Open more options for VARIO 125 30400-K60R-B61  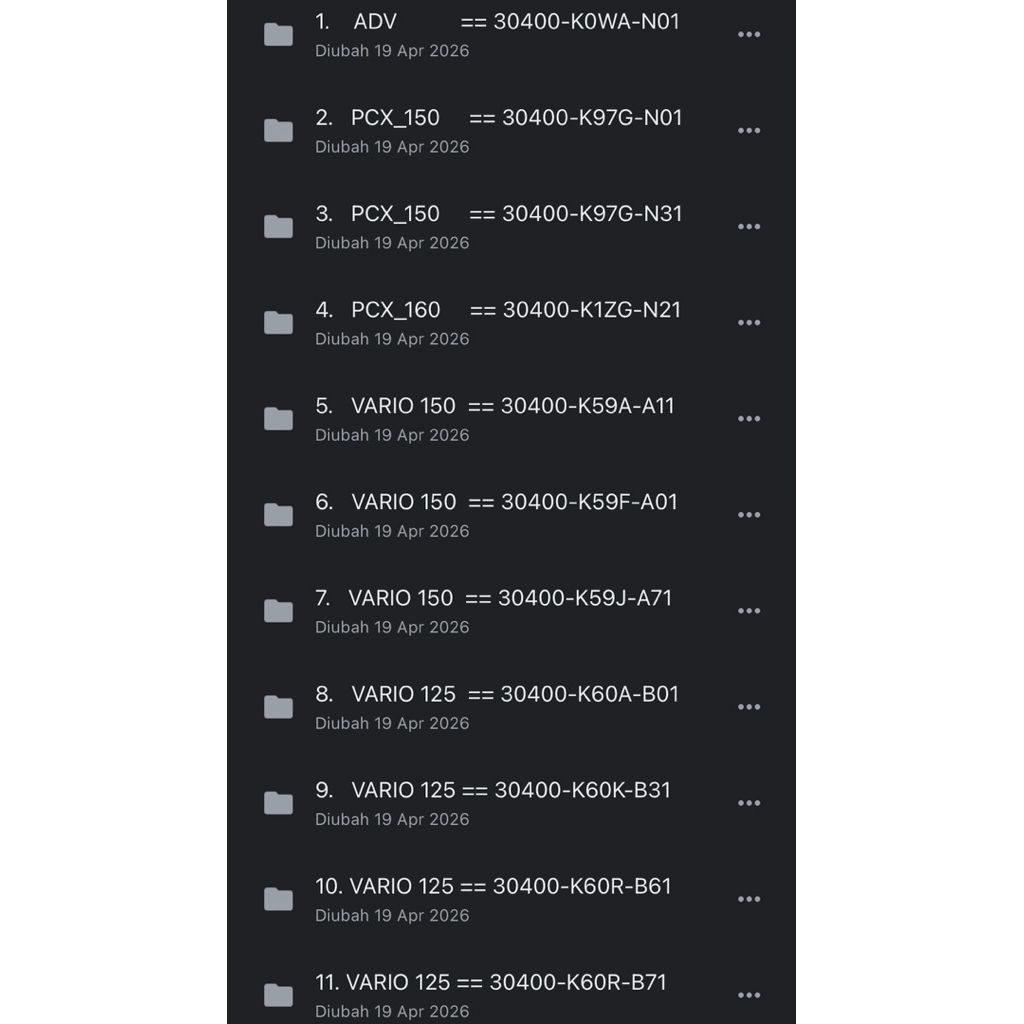[x=748, y=899]
